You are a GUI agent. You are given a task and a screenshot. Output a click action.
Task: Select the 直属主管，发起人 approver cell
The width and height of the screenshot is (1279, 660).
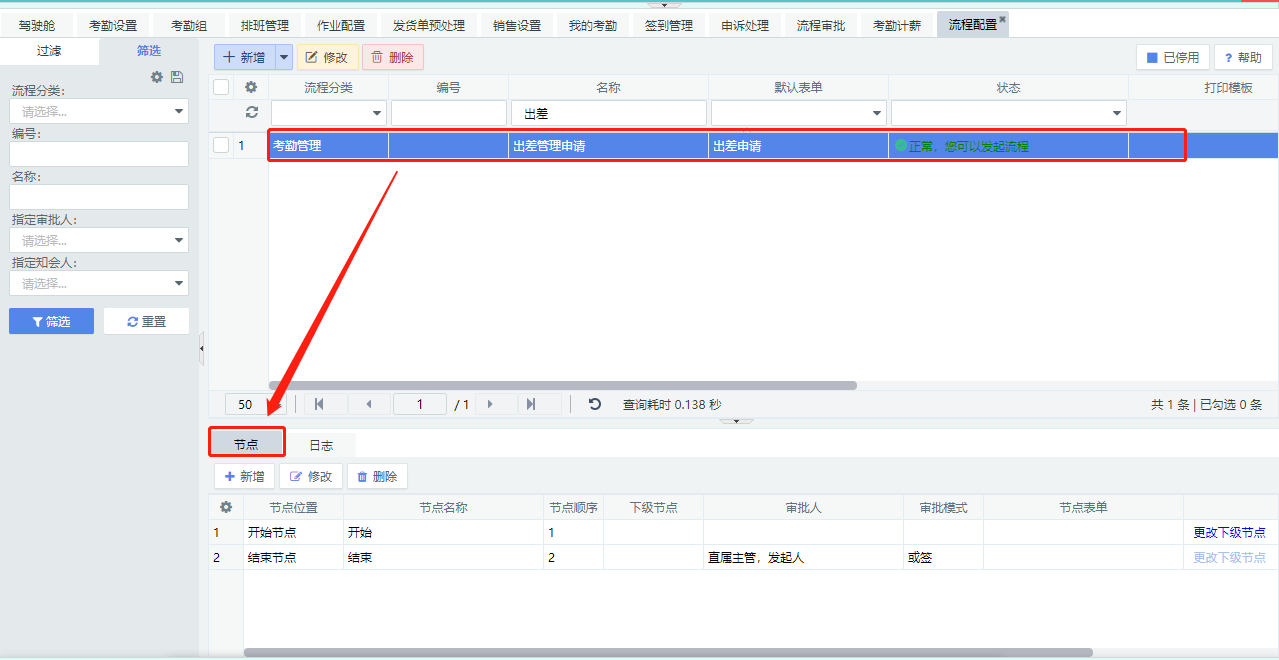[803, 557]
